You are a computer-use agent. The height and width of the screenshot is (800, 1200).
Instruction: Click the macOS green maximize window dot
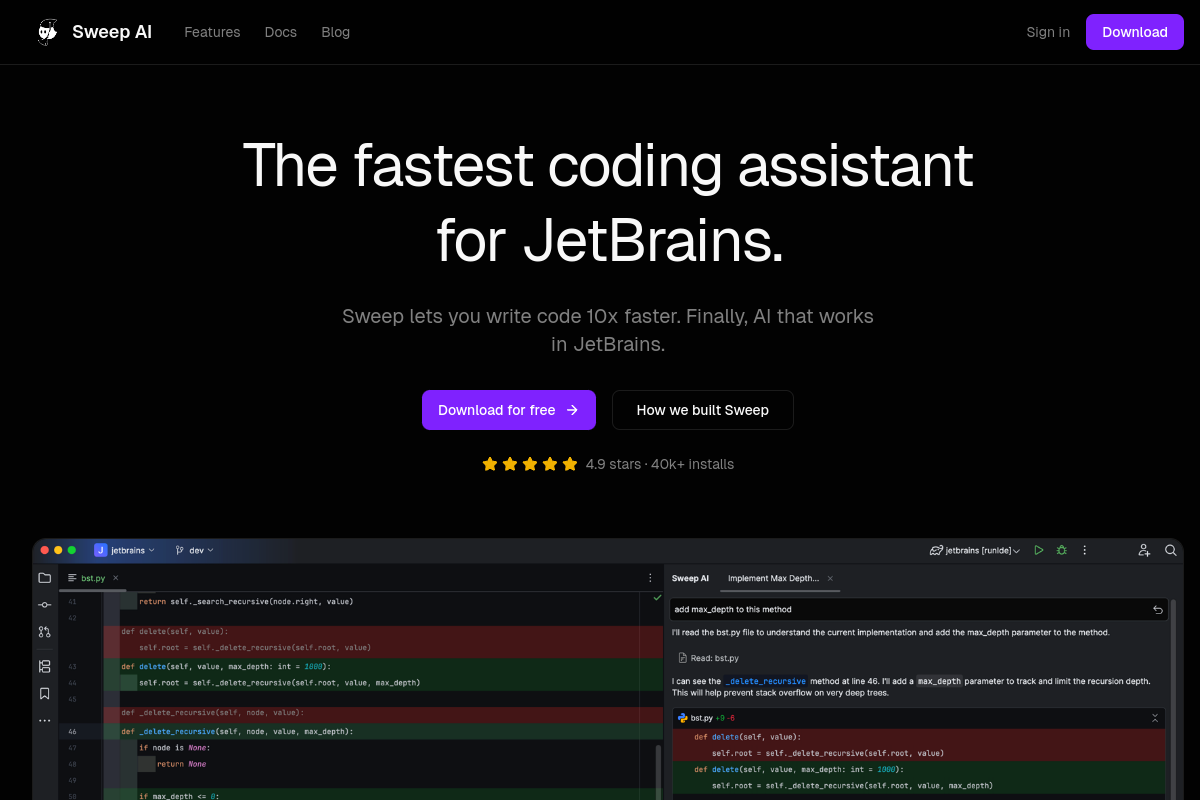click(71, 550)
